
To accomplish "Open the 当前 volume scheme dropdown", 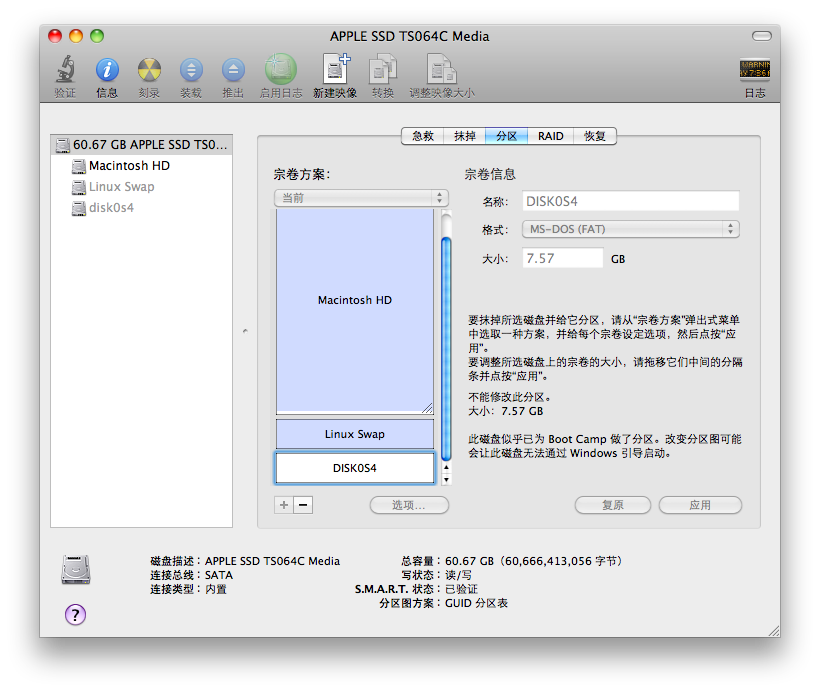I will click(361, 198).
